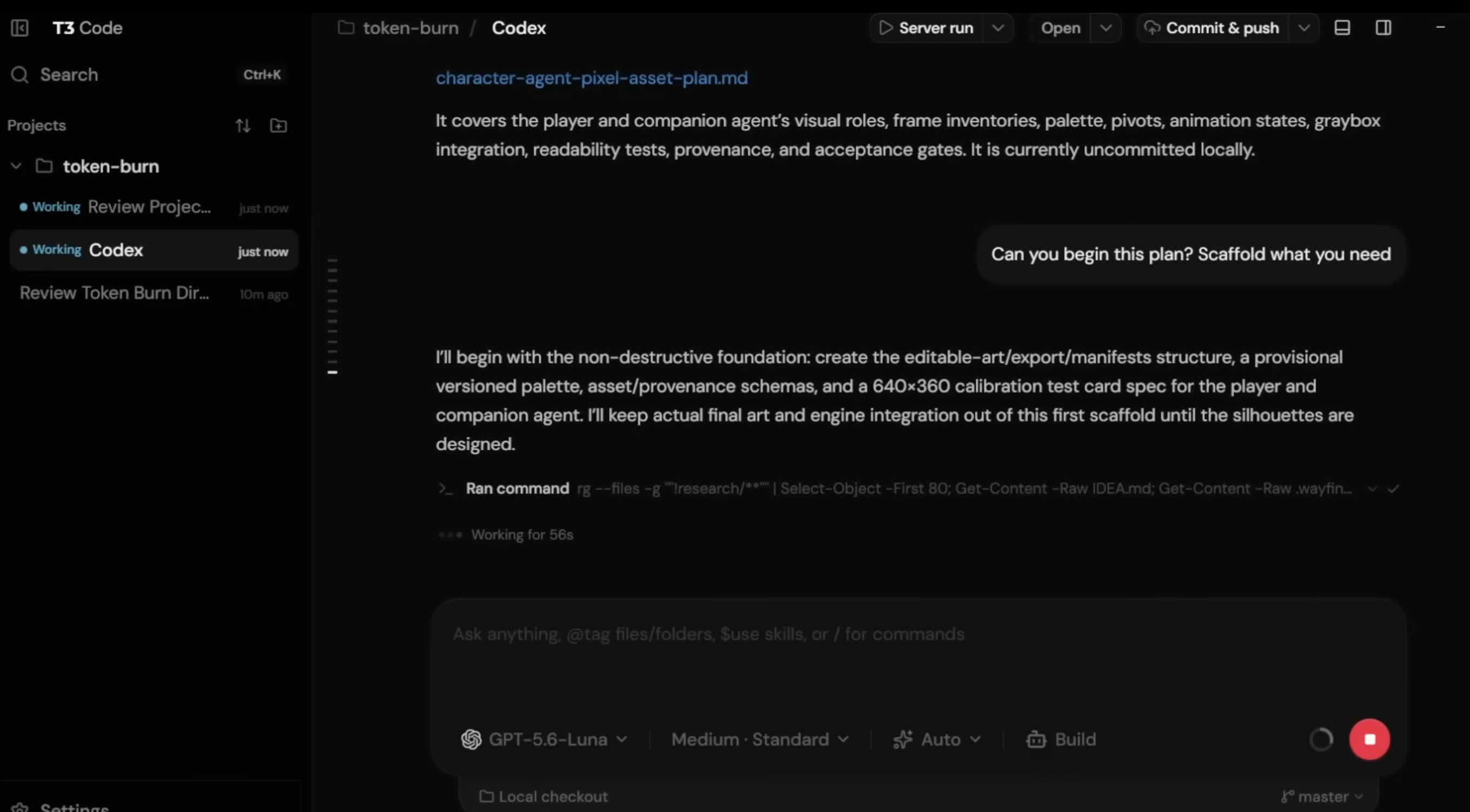1470x812 pixels.
Task: Collapse the sidebar with the panel icon
Action: tap(19, 28)
